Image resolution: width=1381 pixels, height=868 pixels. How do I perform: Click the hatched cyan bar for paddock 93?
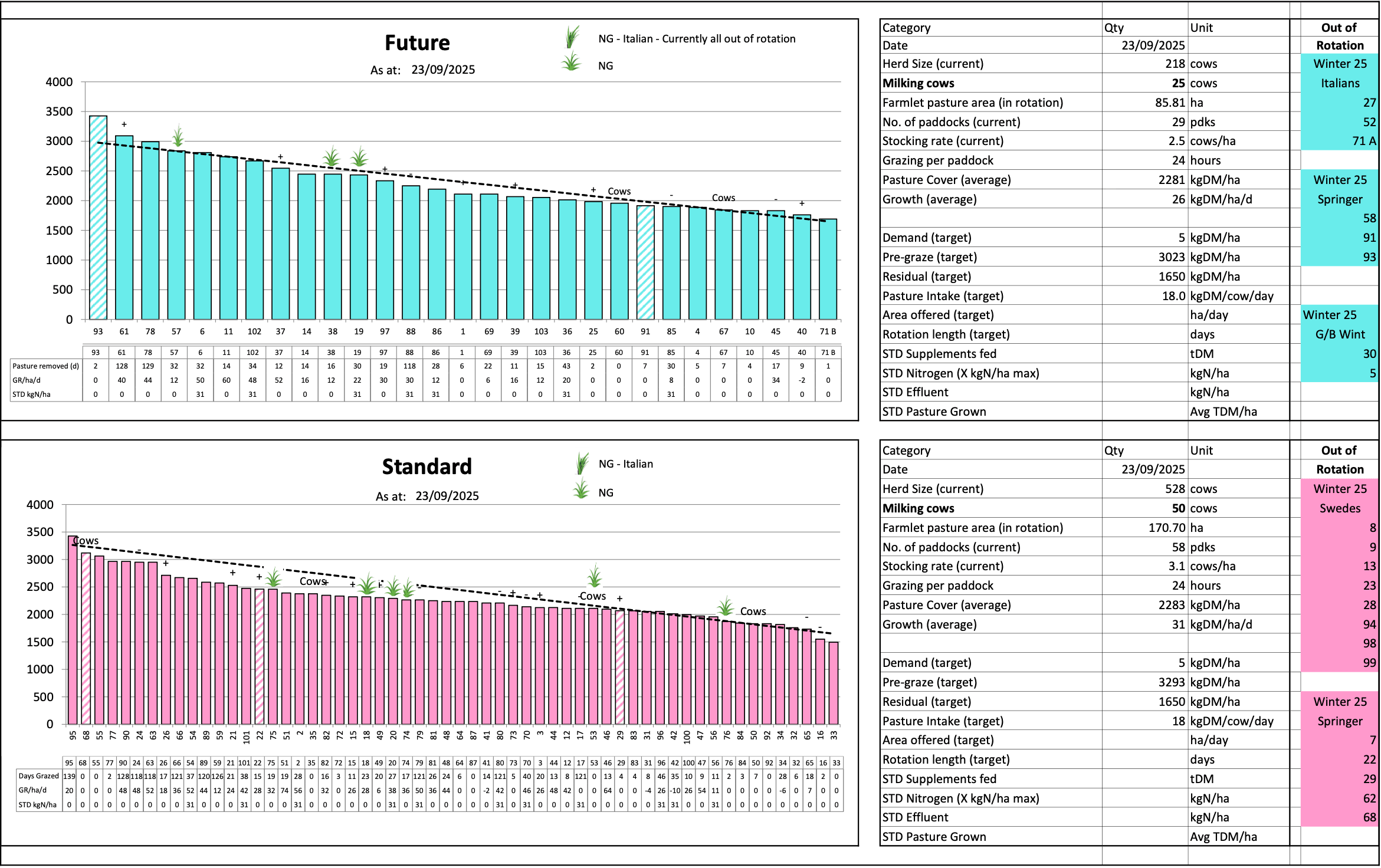point(98,218)
